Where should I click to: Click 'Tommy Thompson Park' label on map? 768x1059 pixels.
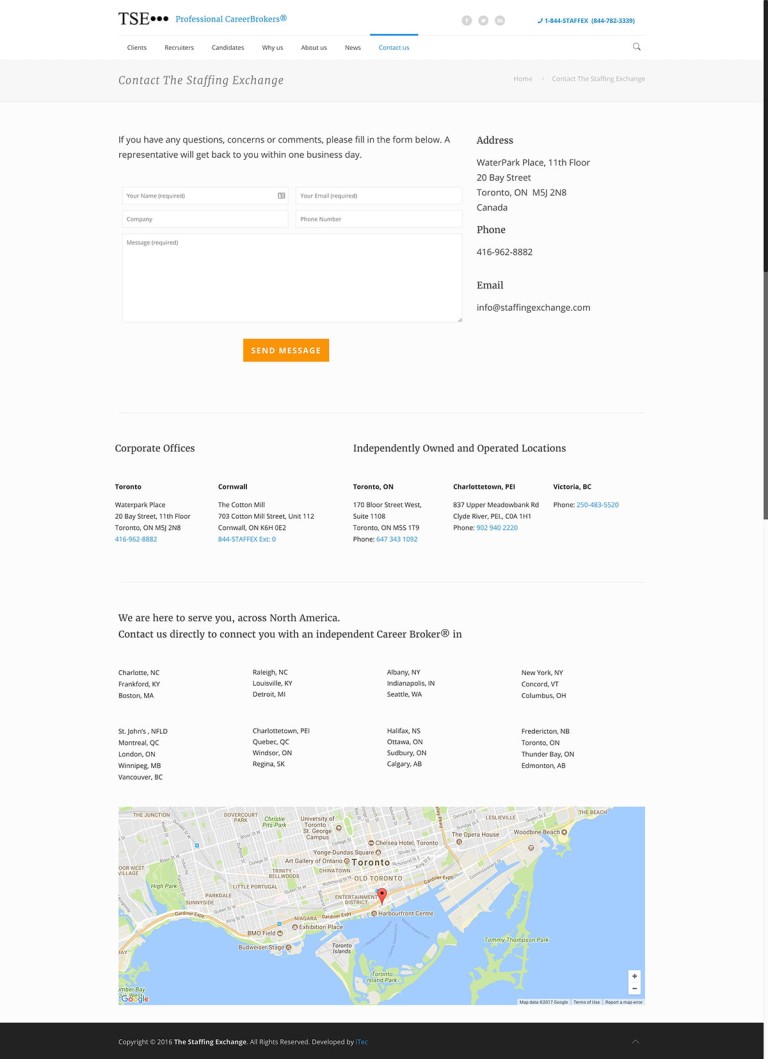517,939
